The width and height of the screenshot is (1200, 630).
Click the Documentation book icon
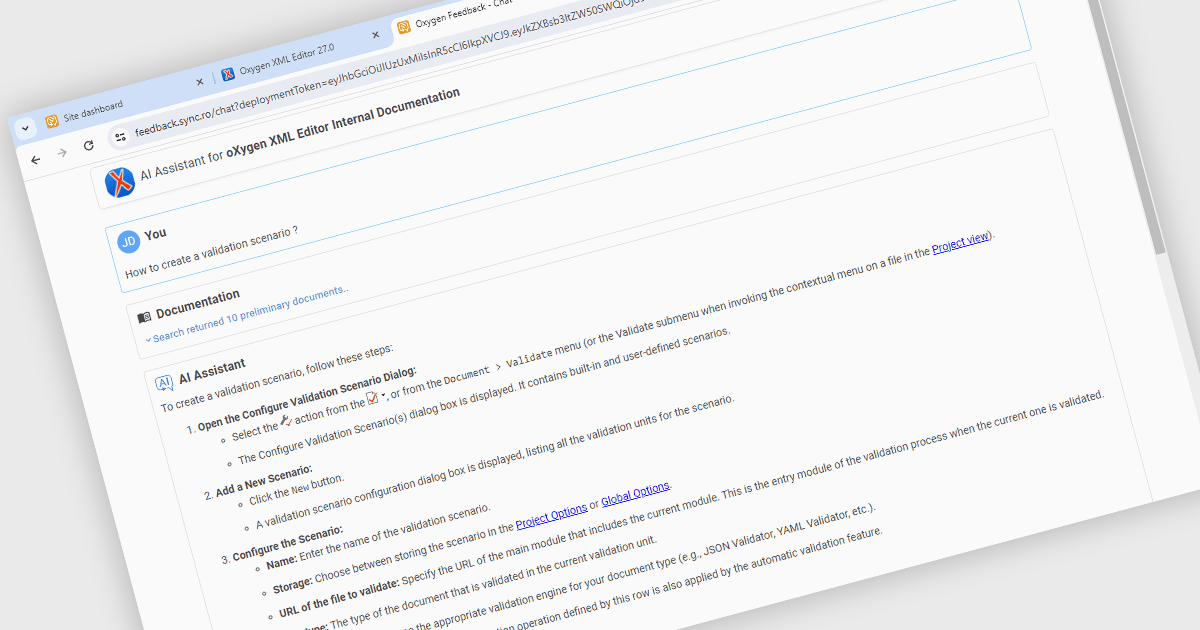pyautogui.click(x=145, y=317)
